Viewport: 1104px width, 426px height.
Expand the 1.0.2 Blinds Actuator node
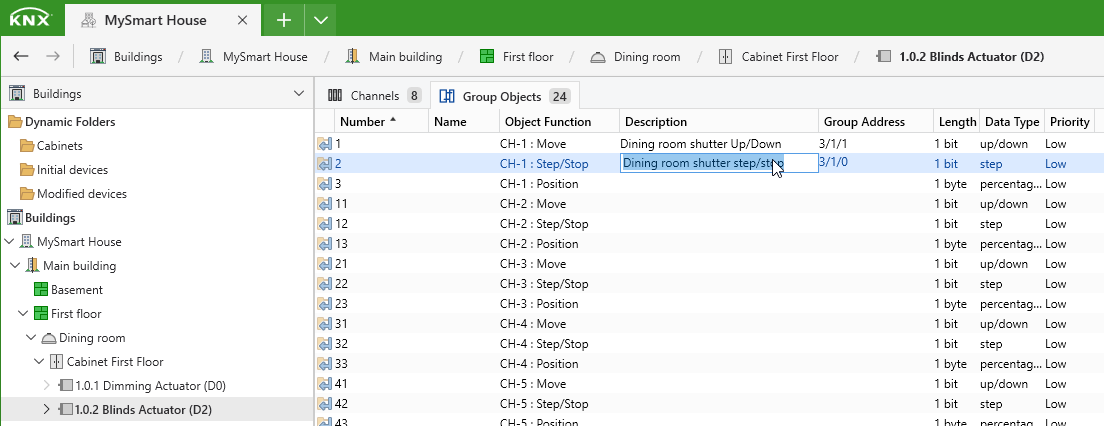point(47,409)
